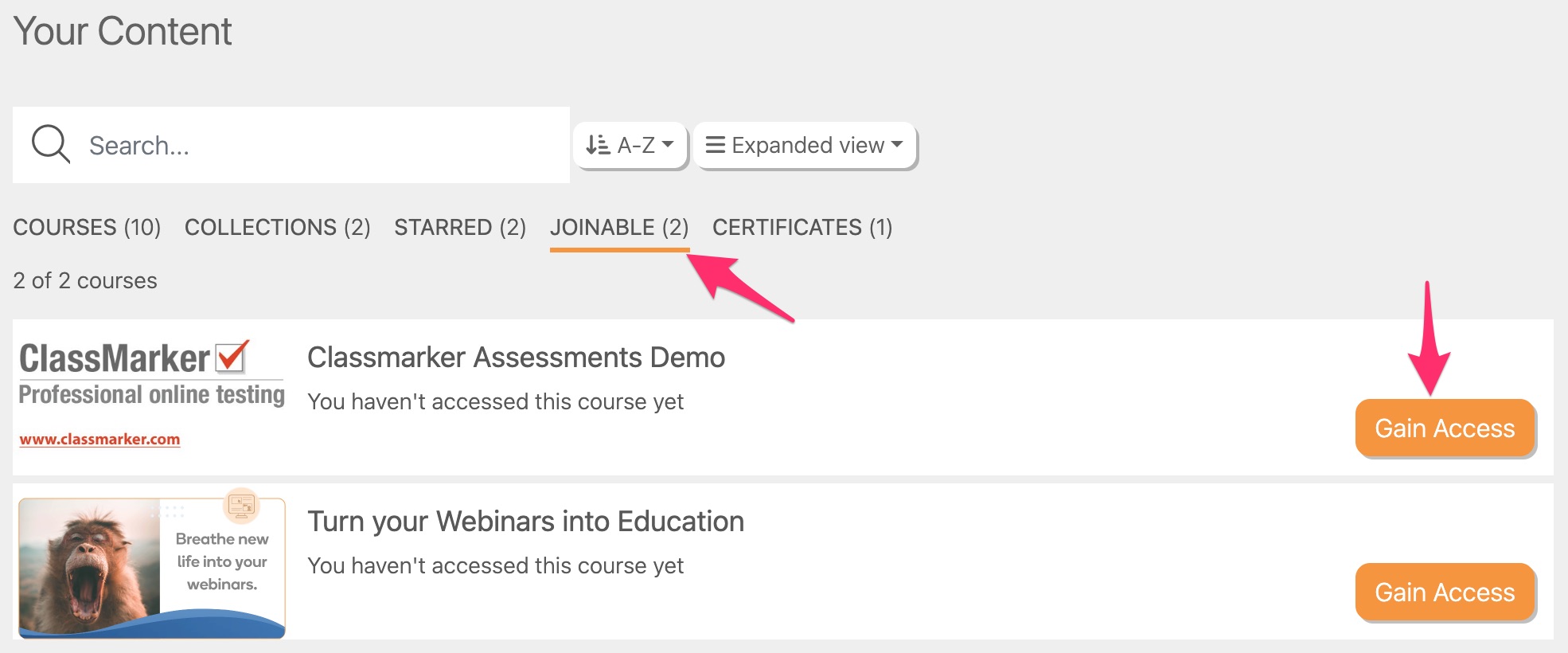
Task: Gain Access to Turn your Webinars course
Action: click(1445, 592)
